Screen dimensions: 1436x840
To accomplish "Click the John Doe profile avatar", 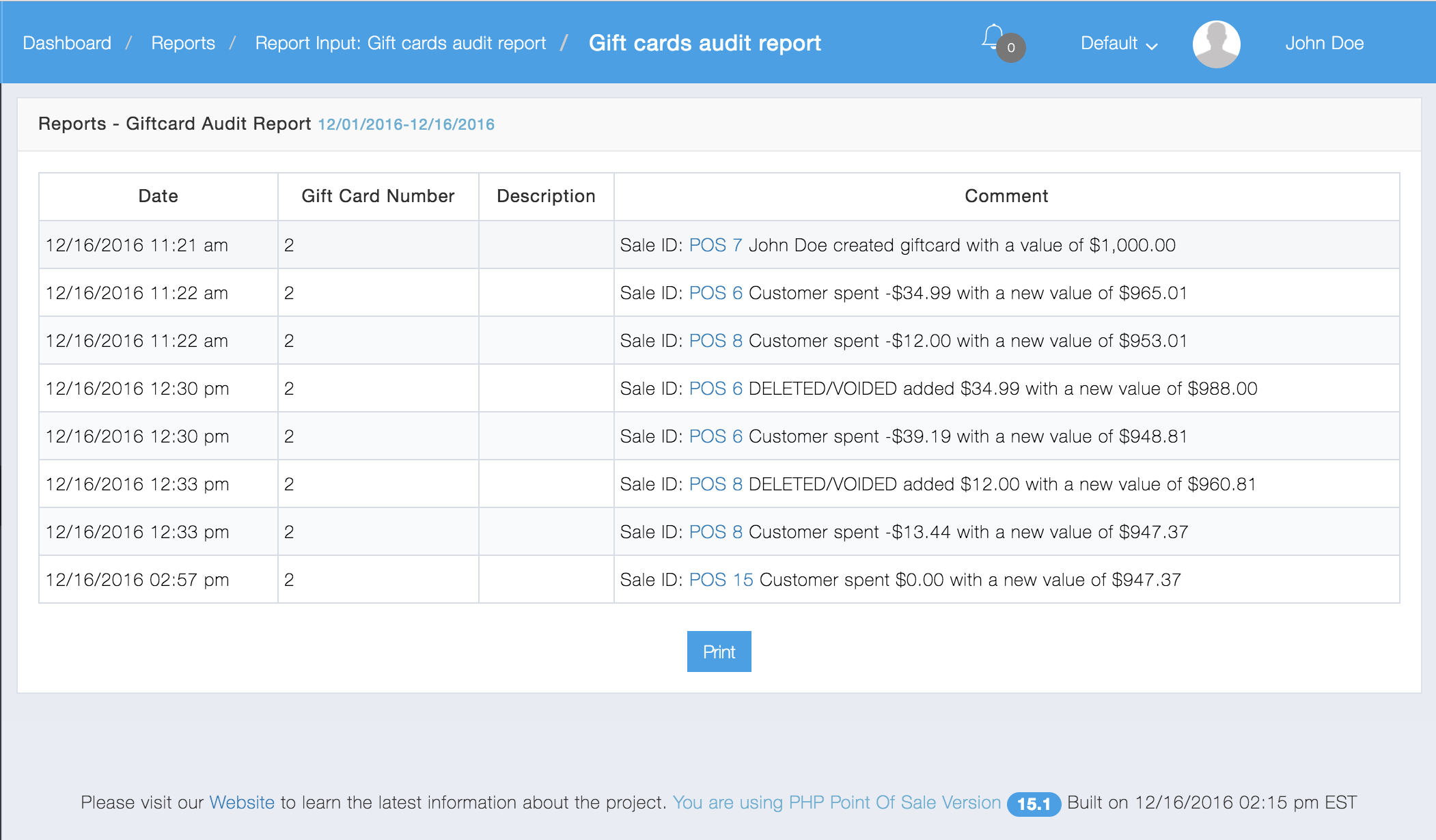I will coord(1217,42).
